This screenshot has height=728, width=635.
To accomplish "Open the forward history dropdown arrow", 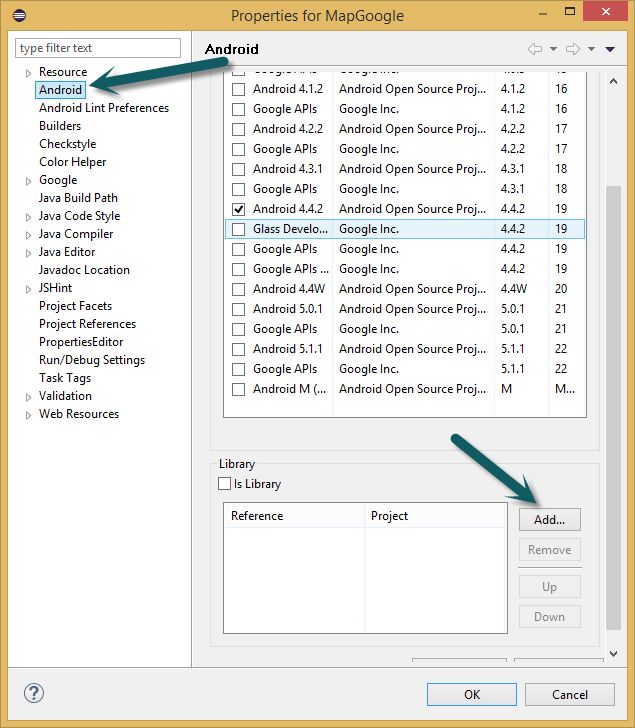I will point(591,49).
